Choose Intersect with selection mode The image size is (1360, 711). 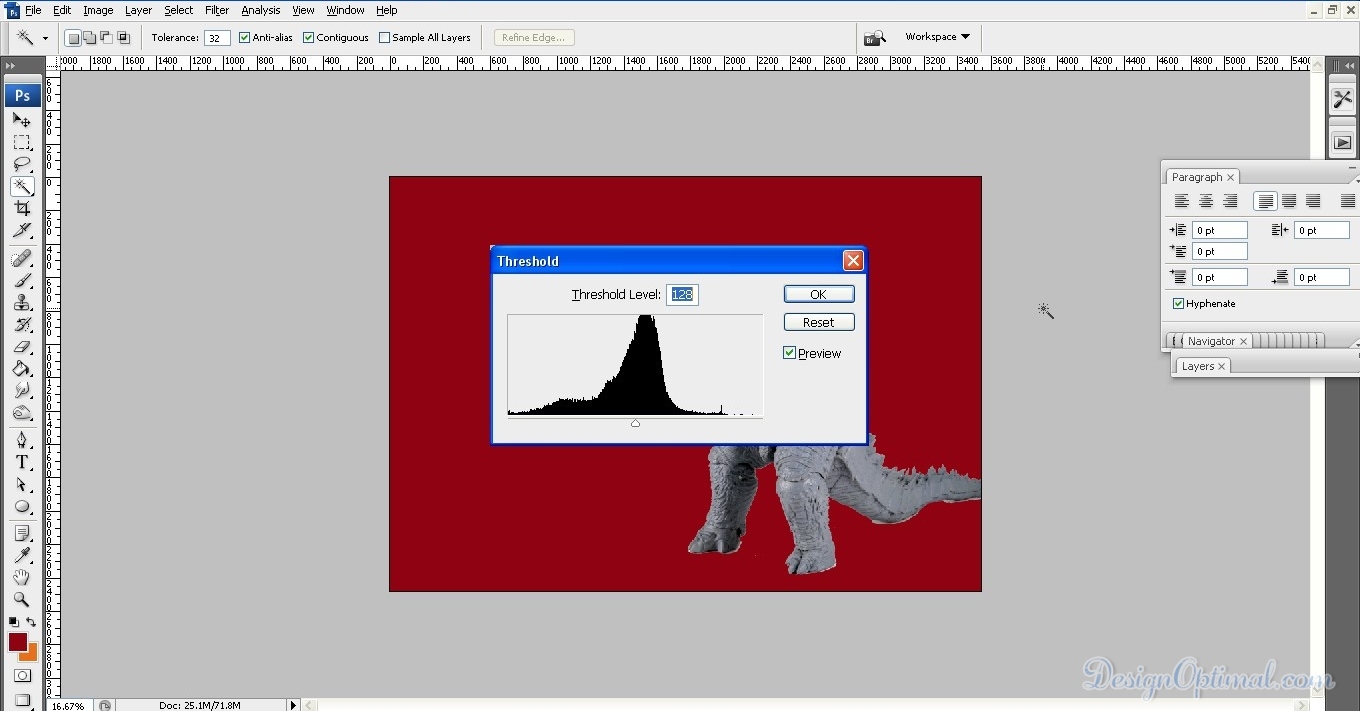tap(124, 38)
